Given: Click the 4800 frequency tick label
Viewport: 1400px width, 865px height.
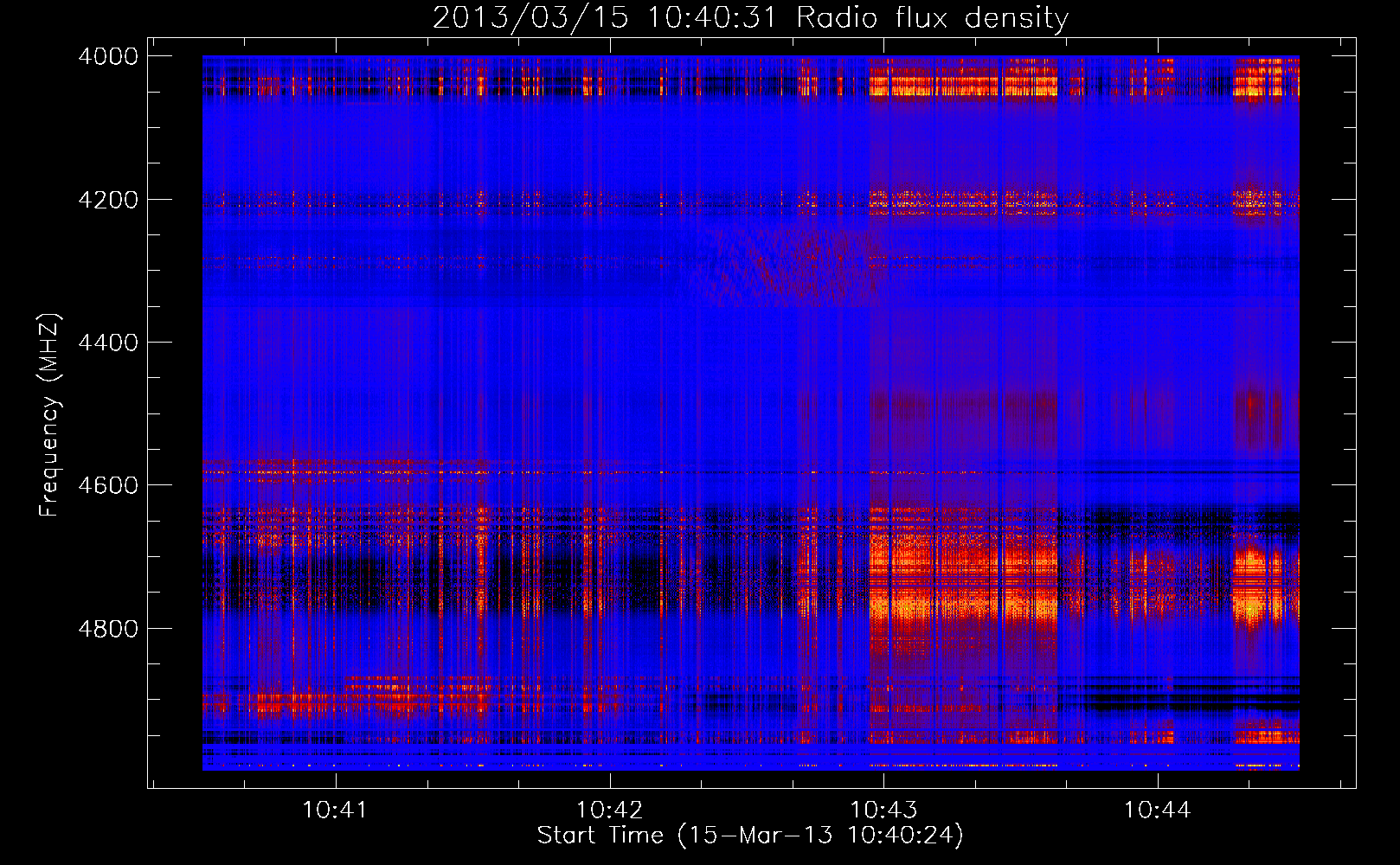Looking at the screenshot, I should 108,629.
